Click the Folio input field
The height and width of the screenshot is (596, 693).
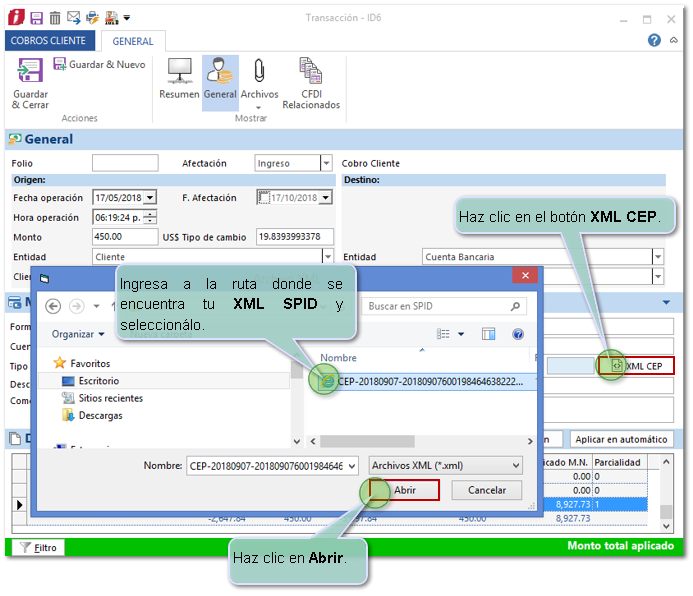coord(125,163)
